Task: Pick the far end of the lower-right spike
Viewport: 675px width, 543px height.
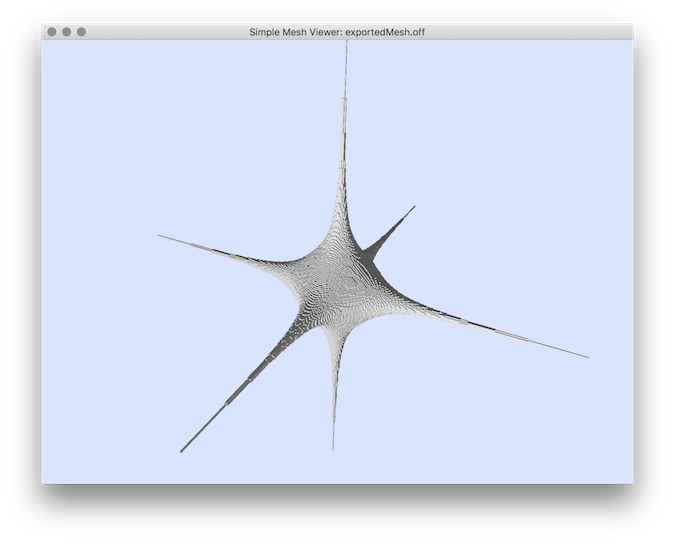Action: coord(586,356)
